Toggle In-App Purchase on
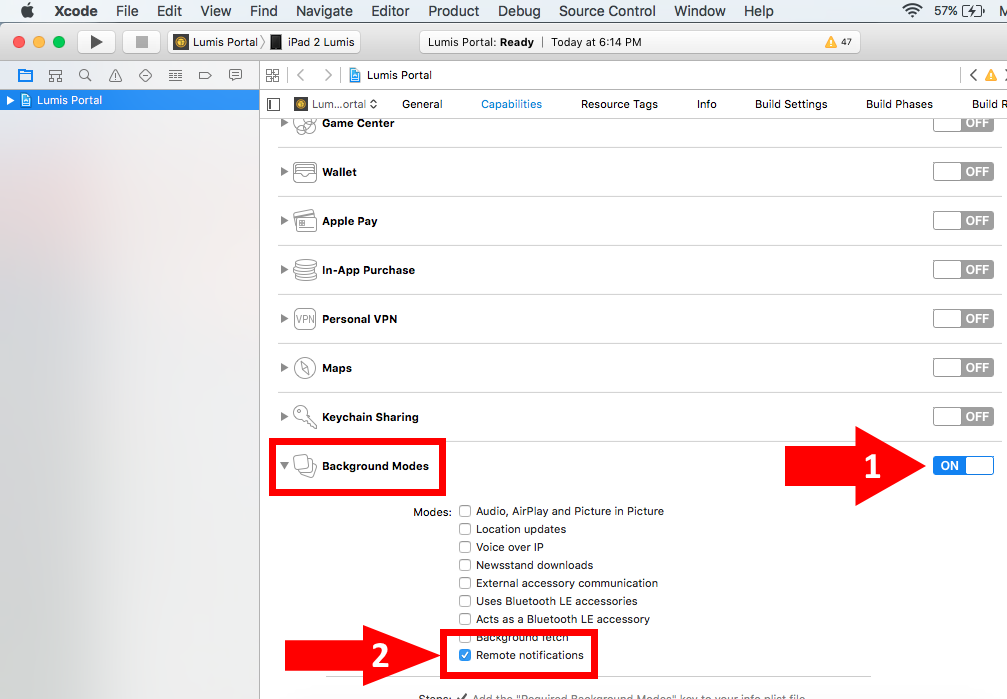This screenshot has height=699, width=1007. 963,270
